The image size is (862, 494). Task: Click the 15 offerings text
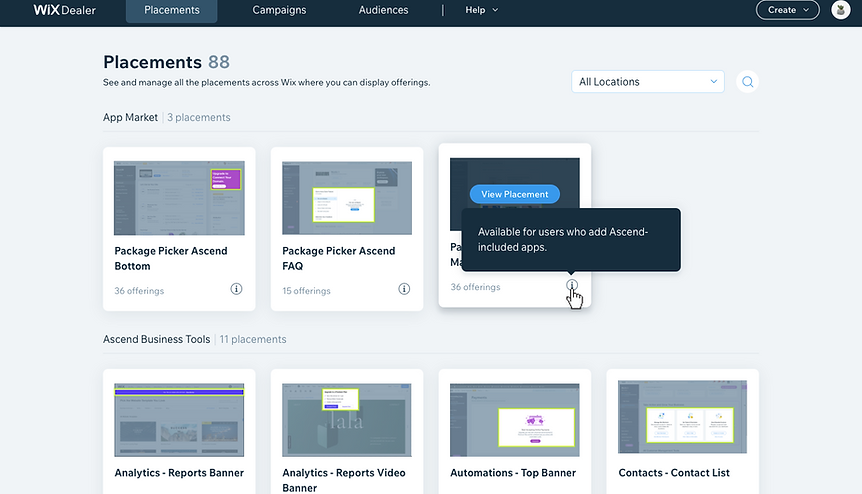pyautogui.click(x=306, y=291)
